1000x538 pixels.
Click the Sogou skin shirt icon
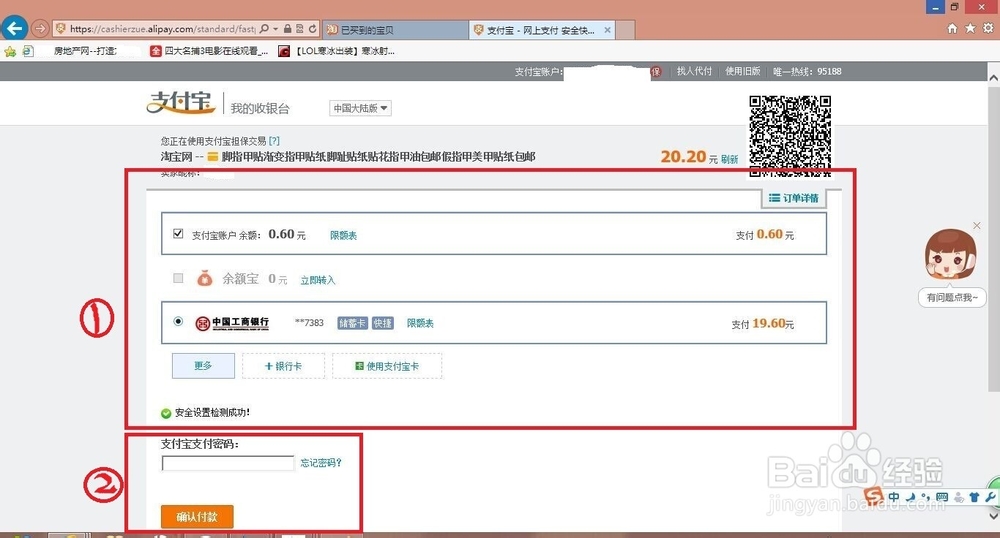pyautogui.click(x=974, y=497)
